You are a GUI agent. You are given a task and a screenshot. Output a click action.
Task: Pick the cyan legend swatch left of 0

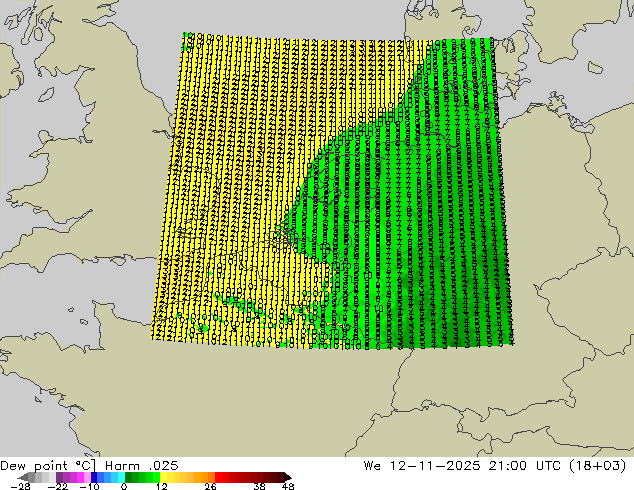[121, 477]
